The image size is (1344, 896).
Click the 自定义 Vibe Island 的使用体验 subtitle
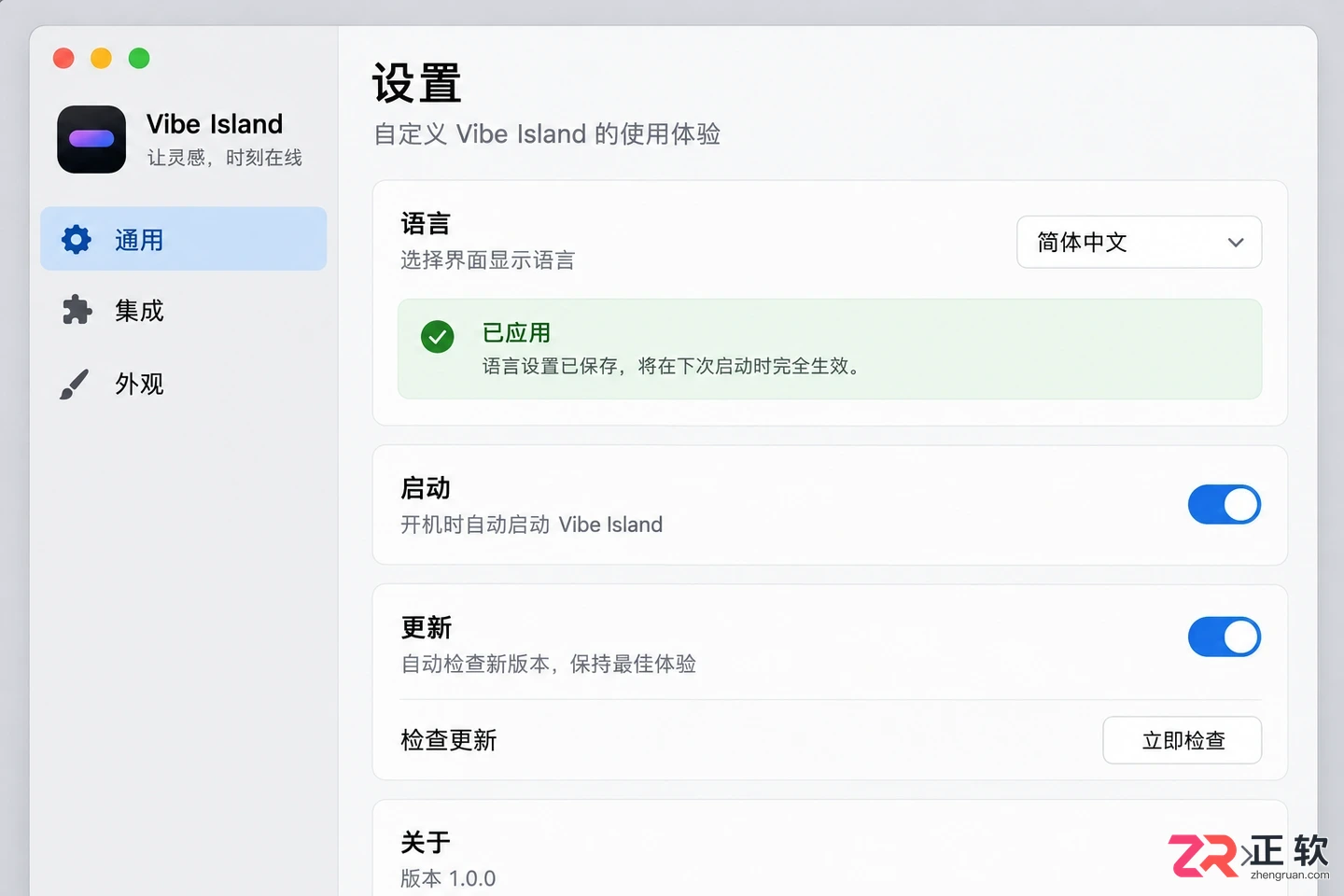click(x=547, y=134)
